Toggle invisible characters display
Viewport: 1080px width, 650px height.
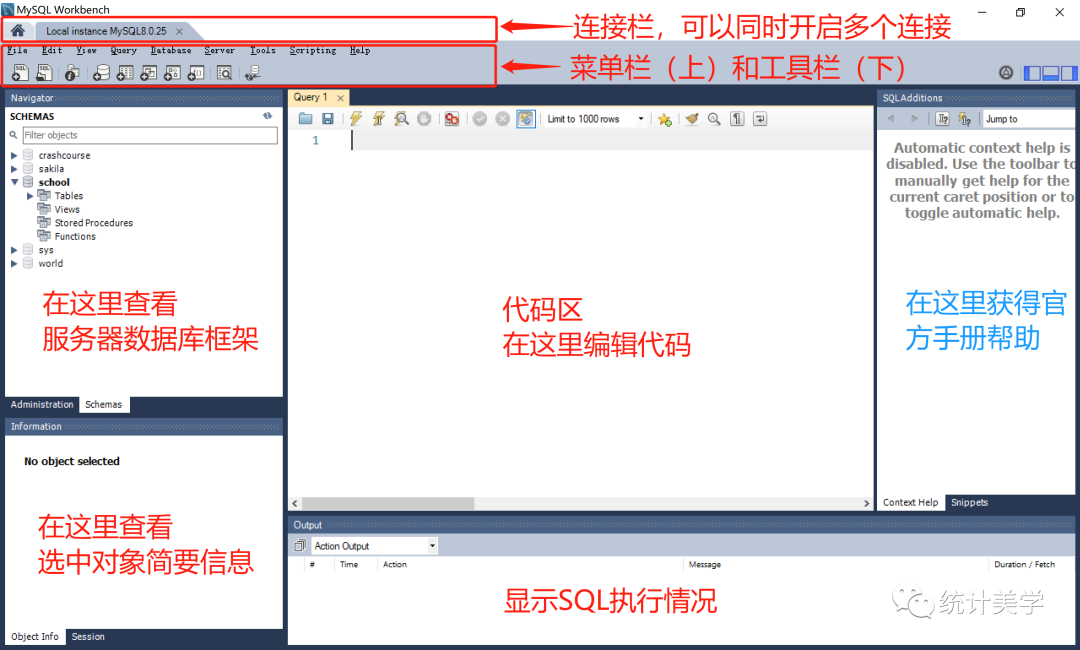pos(737,119)
